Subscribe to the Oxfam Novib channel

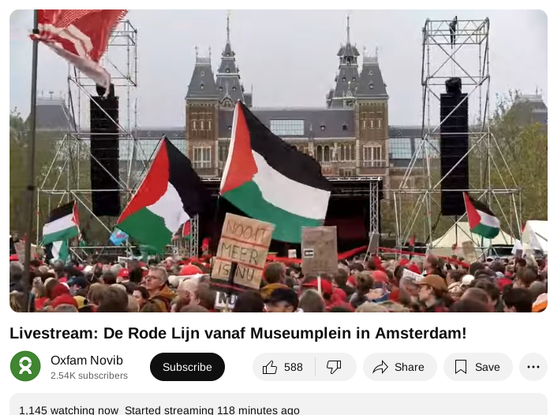(x=187, y=367)
